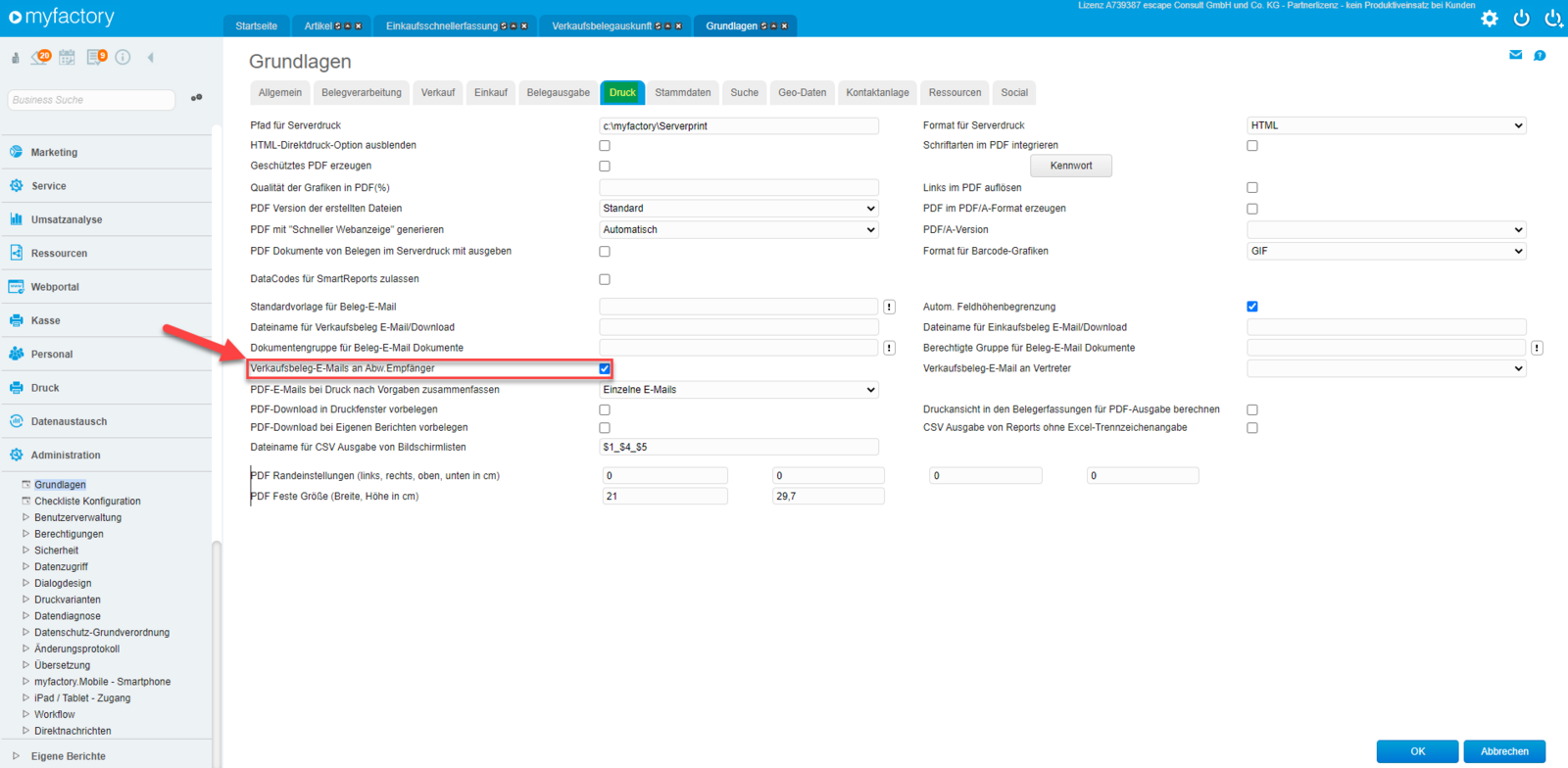
Task: Open the PDF/A-Version dropdown
Action: click(x=1387, y=229)
